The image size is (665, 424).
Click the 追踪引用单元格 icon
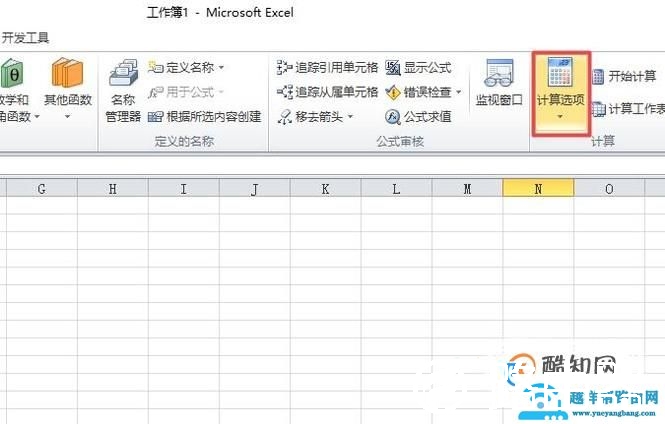click(285, 67)
